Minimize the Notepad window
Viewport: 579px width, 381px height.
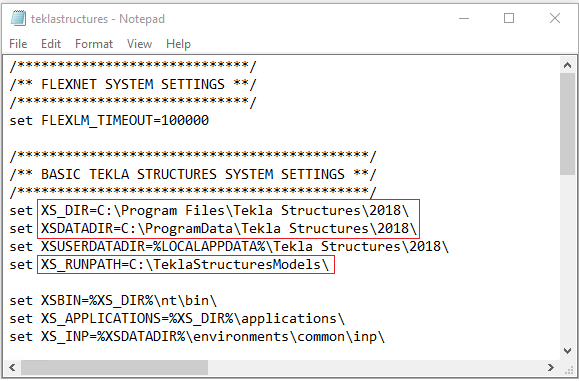(x=464, y=18)
